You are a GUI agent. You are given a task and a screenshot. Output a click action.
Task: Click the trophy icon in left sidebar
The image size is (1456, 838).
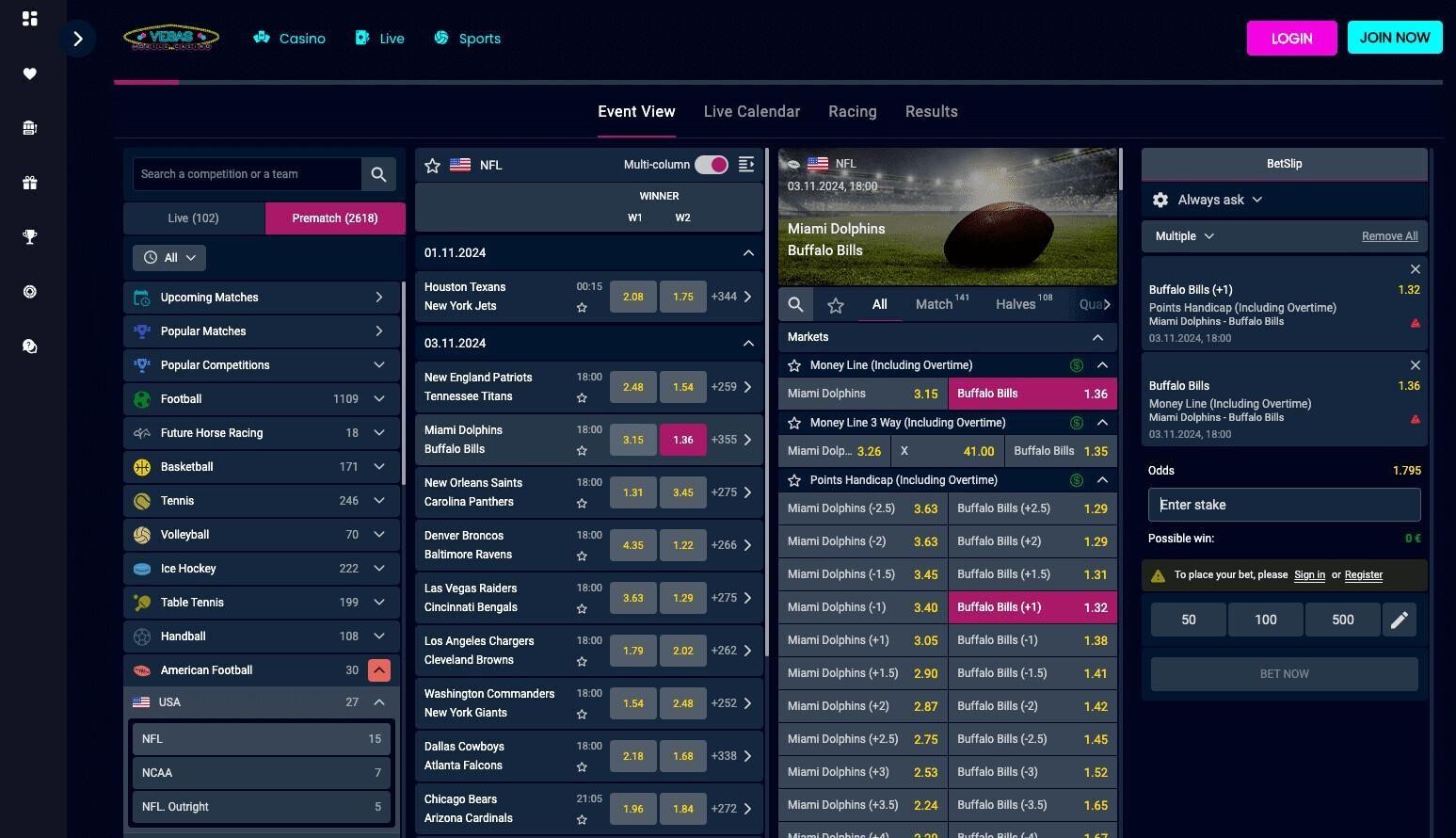pos(30,237)
